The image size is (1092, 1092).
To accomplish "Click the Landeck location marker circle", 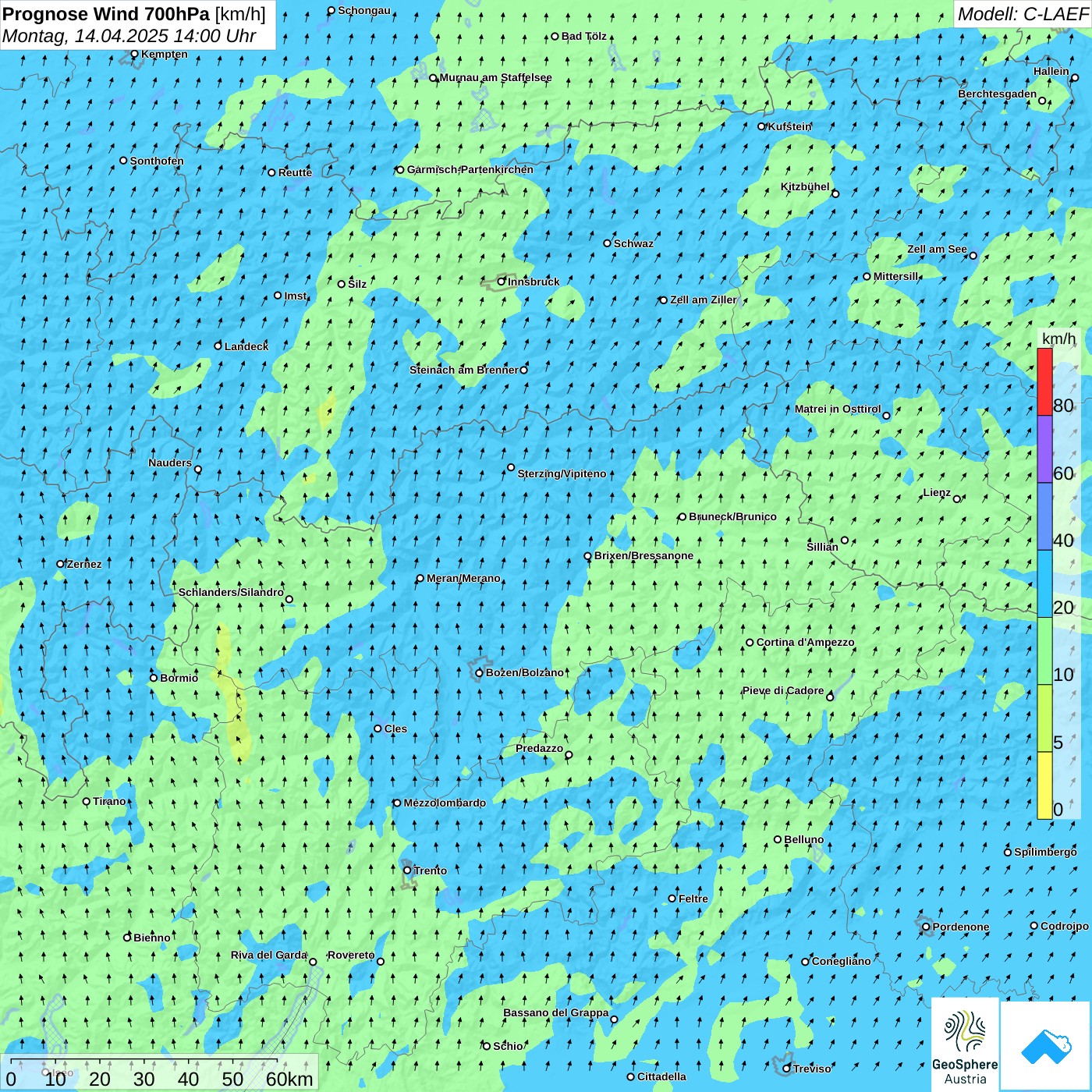I will [x=218, y=346].
